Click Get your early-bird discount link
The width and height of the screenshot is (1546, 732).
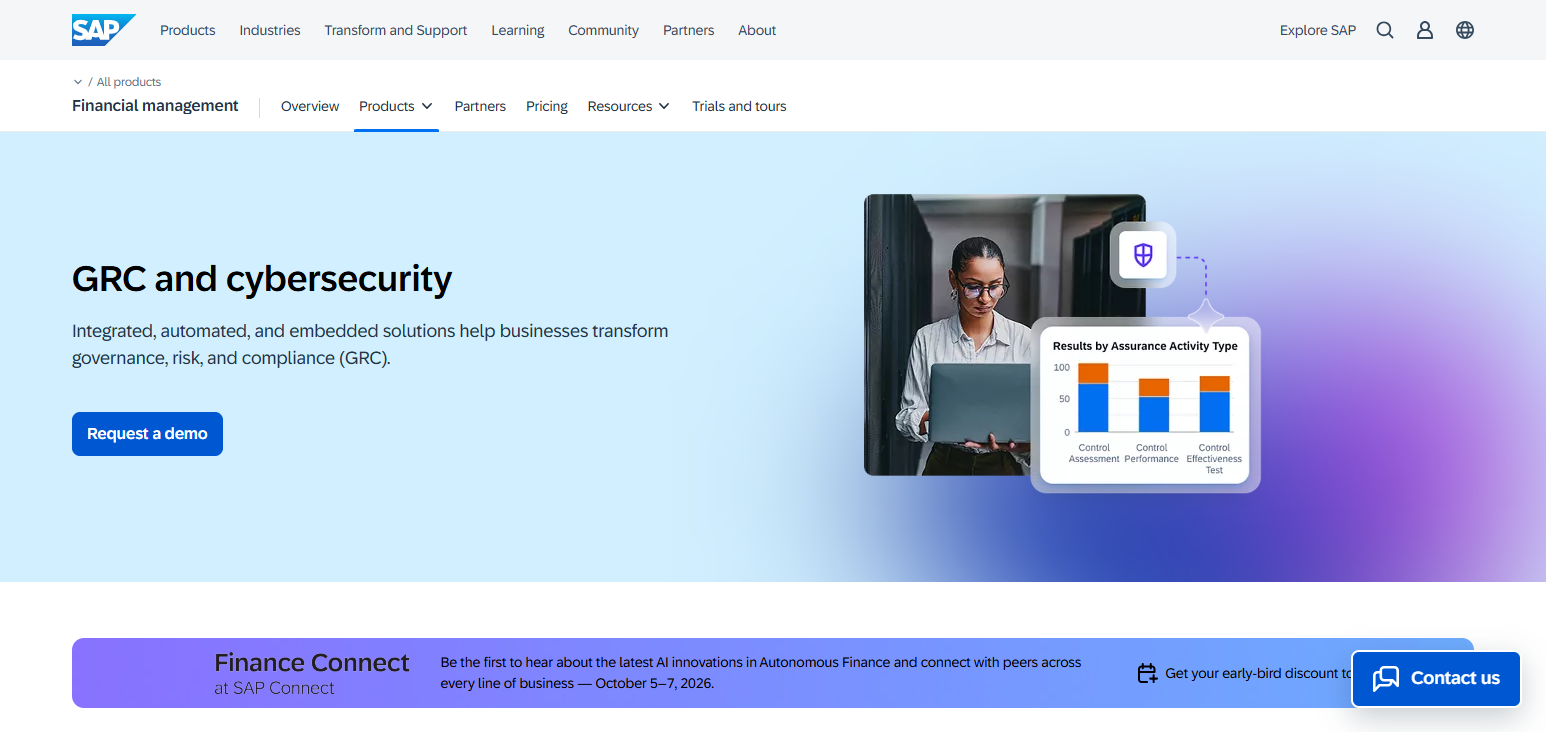click(x=1258, y=674)
